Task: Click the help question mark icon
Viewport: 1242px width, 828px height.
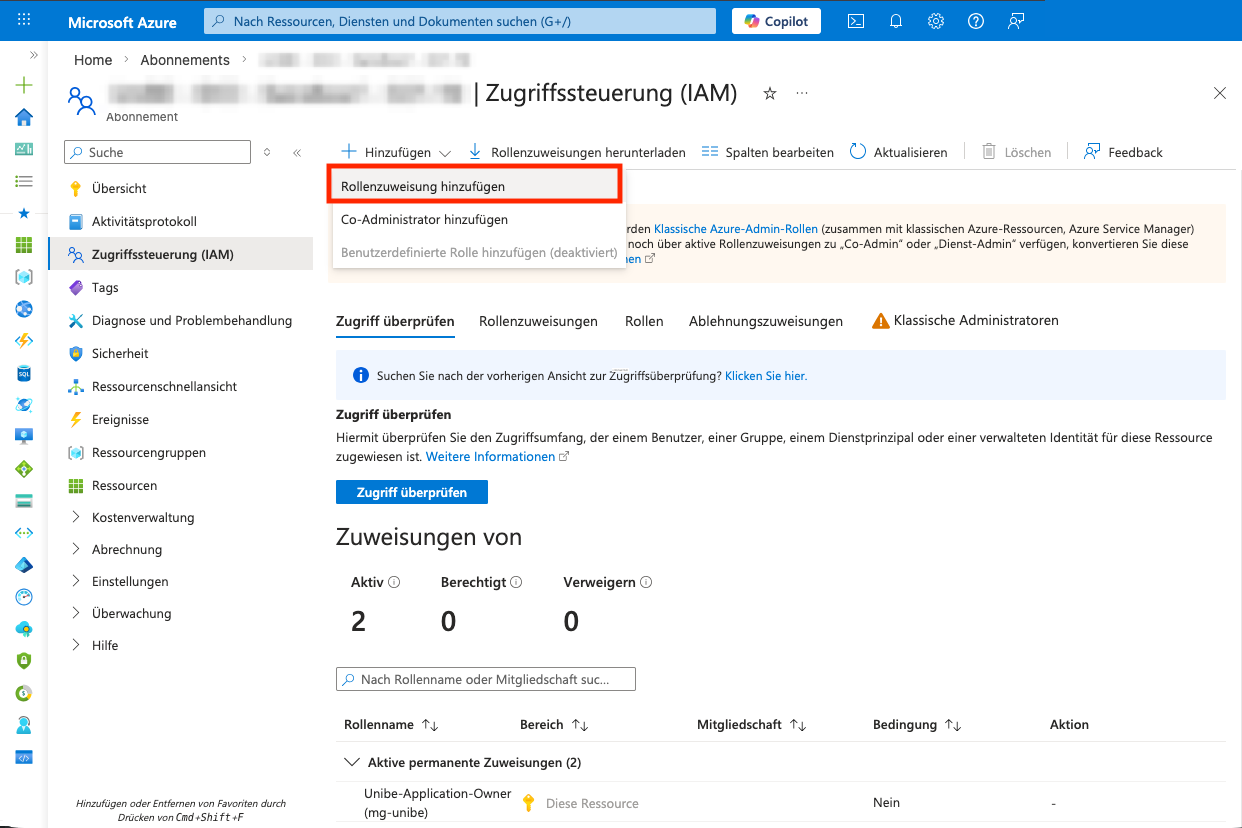Action: pos(976,21)
